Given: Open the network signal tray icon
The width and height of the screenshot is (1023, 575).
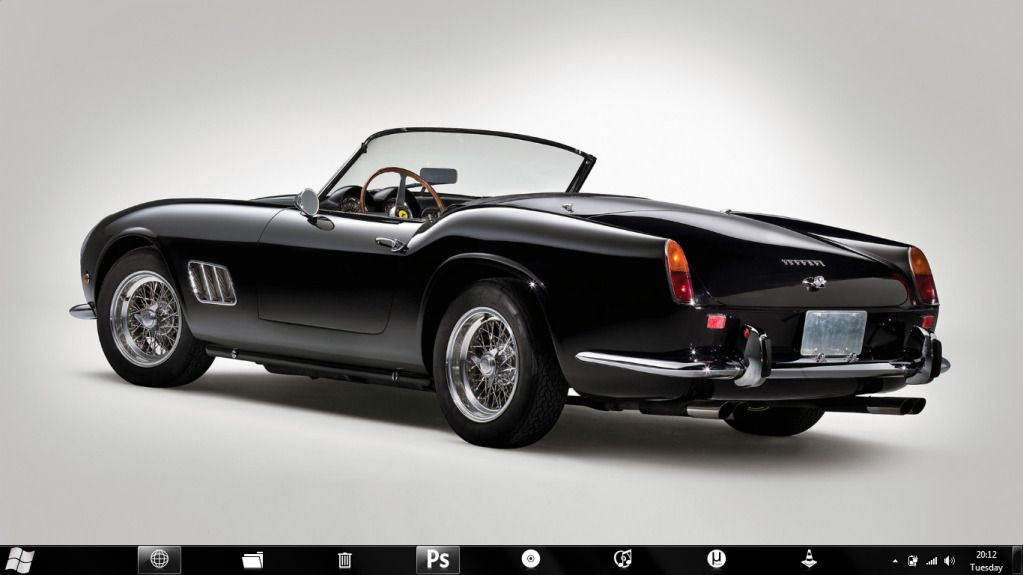Looking at the screenshot, I should [x=932, y=561].
